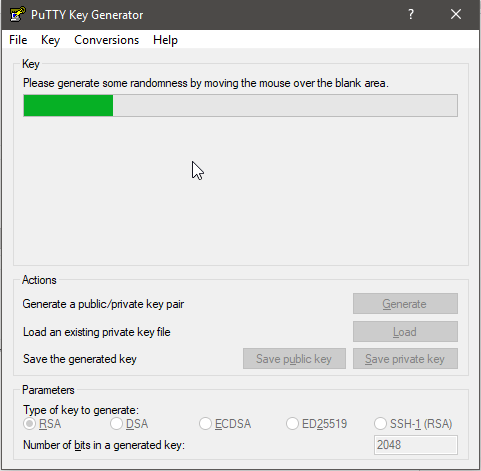Screen dimensions: 481x471
Task: Close the PuTTY Key Generator window
Action: point(456,14)
